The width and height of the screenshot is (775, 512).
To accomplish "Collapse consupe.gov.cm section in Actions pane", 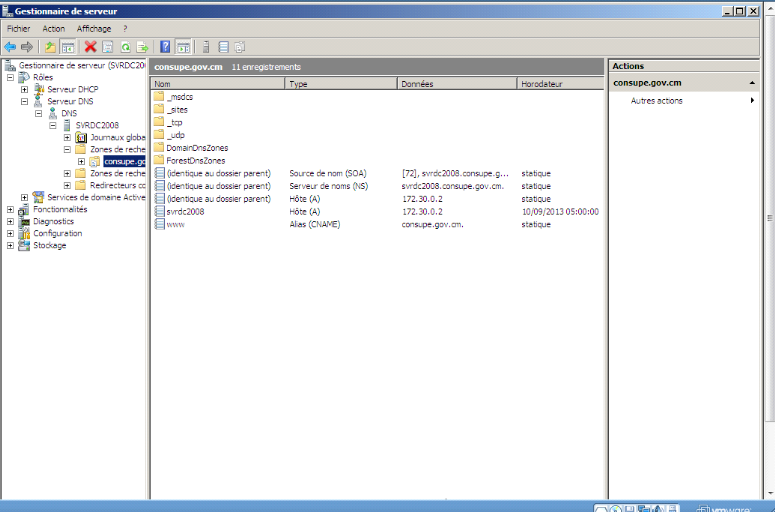I will pyautogui.click(x=753, y=83).
